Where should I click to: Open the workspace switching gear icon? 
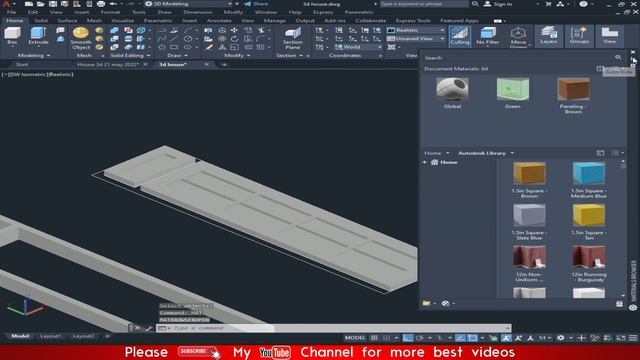(561, 338)
